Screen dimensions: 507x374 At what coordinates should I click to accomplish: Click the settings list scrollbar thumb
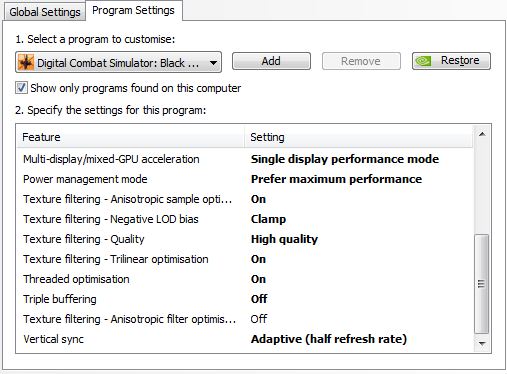(x=482, y=284)
